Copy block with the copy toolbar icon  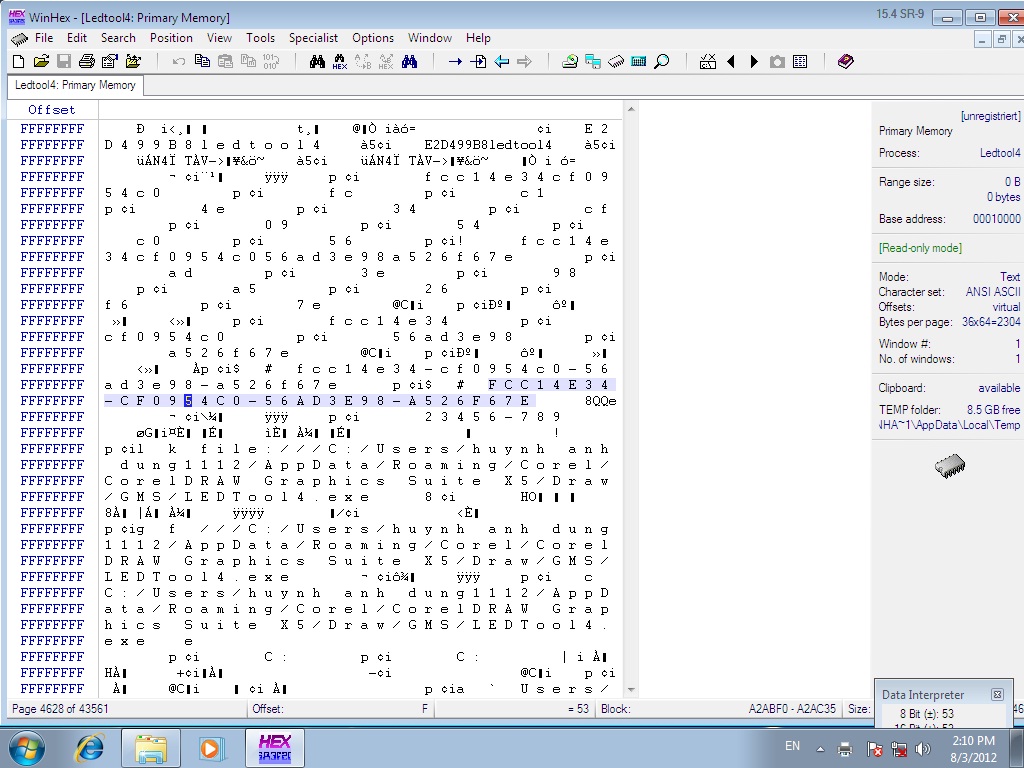pyautogui.click(x=202, y=61)
